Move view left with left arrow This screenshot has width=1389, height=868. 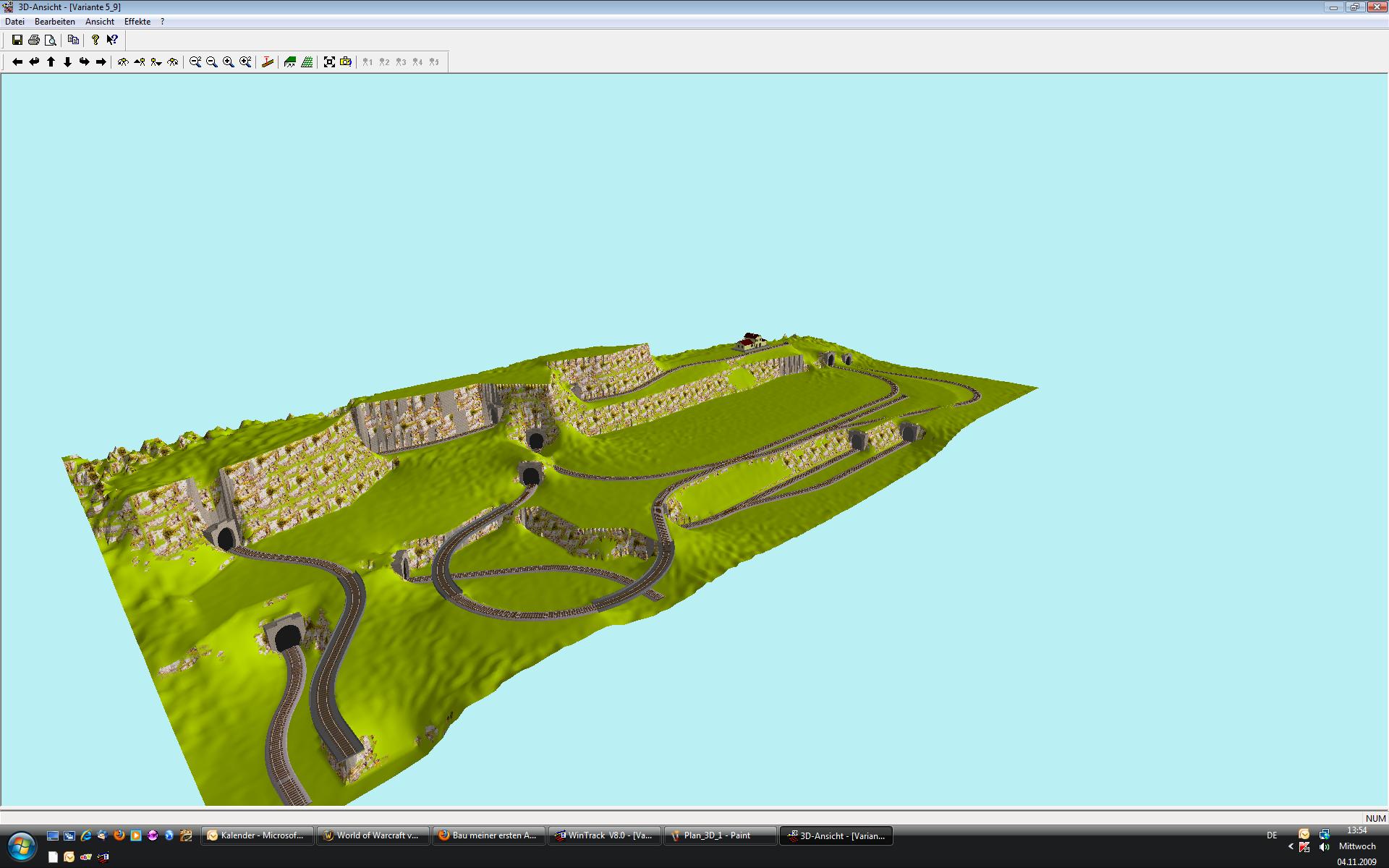tap(17, 62)
